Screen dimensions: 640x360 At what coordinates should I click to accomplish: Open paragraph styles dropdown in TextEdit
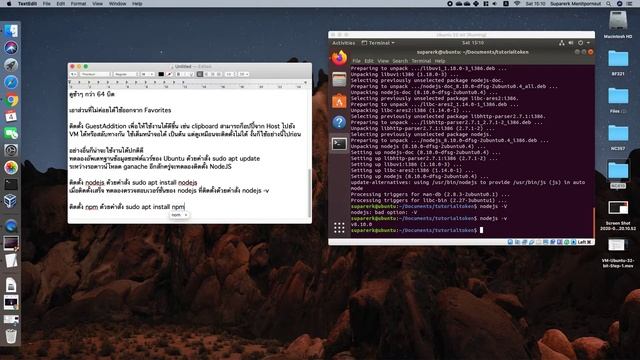73,74
